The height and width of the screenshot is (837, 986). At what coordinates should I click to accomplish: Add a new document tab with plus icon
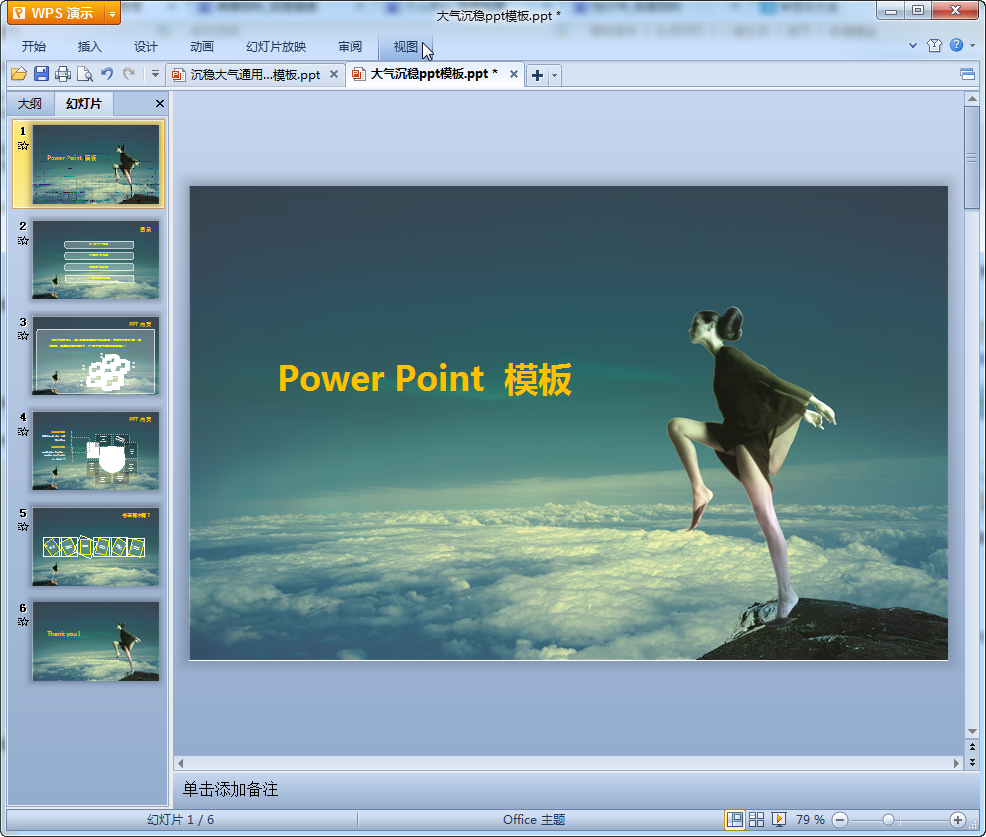point(537,75)
